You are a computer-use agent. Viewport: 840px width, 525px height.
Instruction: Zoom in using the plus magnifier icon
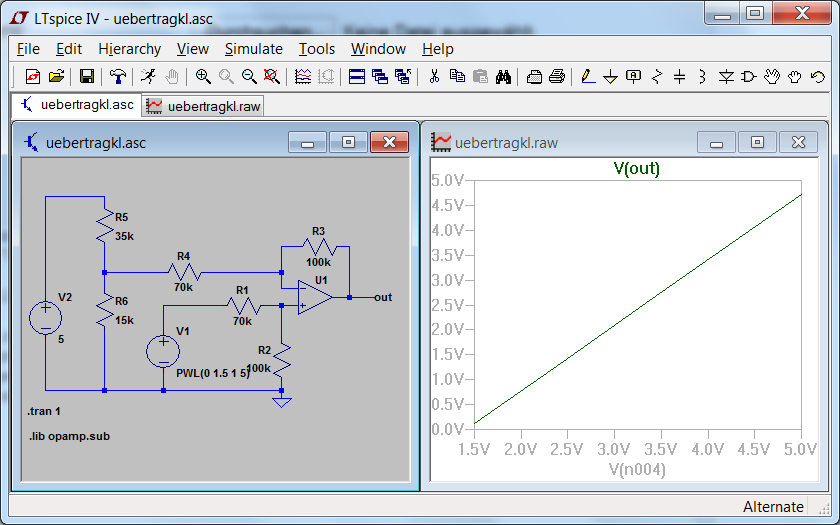[202, 77]
